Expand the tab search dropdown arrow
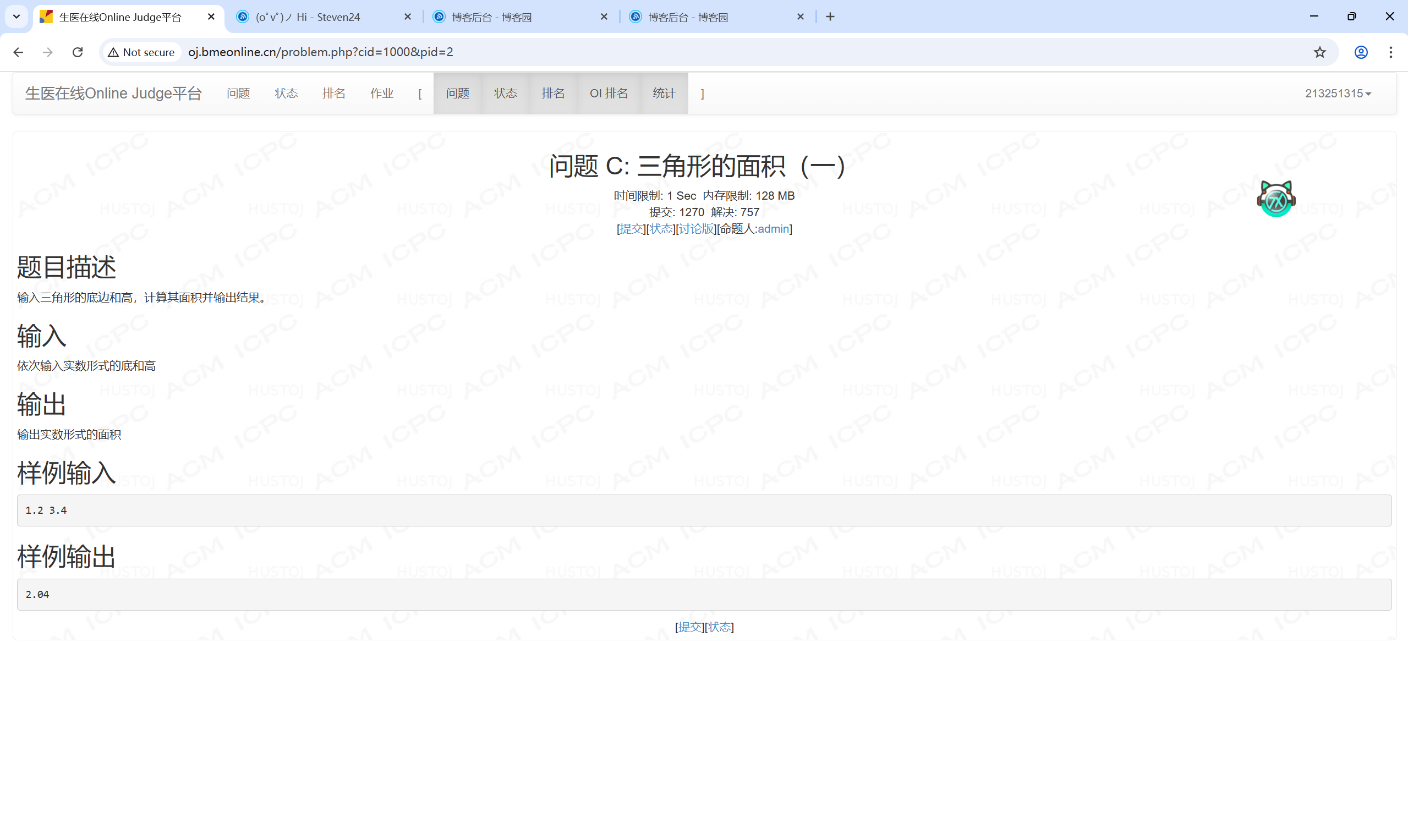The image size is (1408, 840). [x=17, y=17]
